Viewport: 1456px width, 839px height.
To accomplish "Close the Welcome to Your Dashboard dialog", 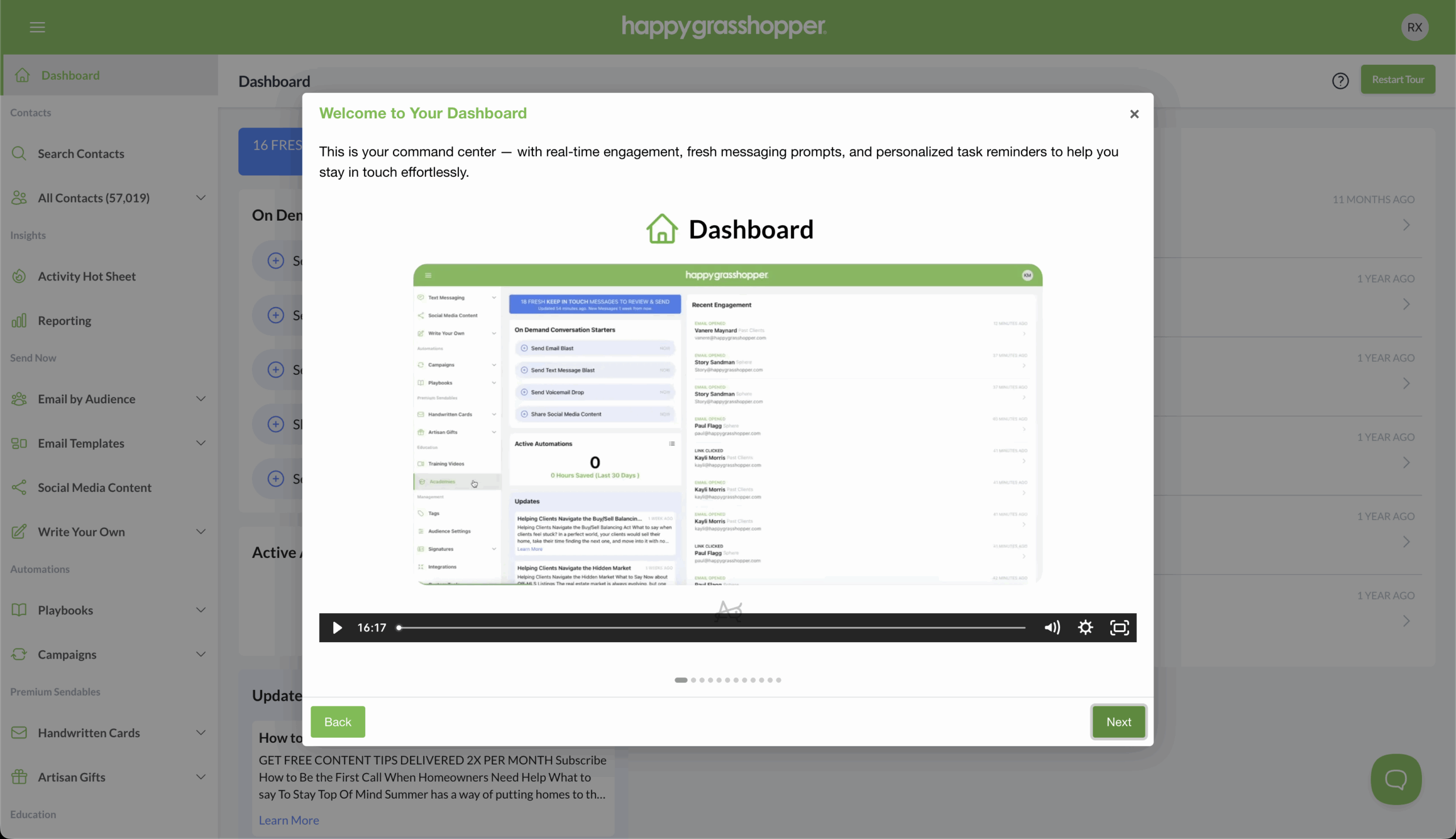I will 1134,114.
